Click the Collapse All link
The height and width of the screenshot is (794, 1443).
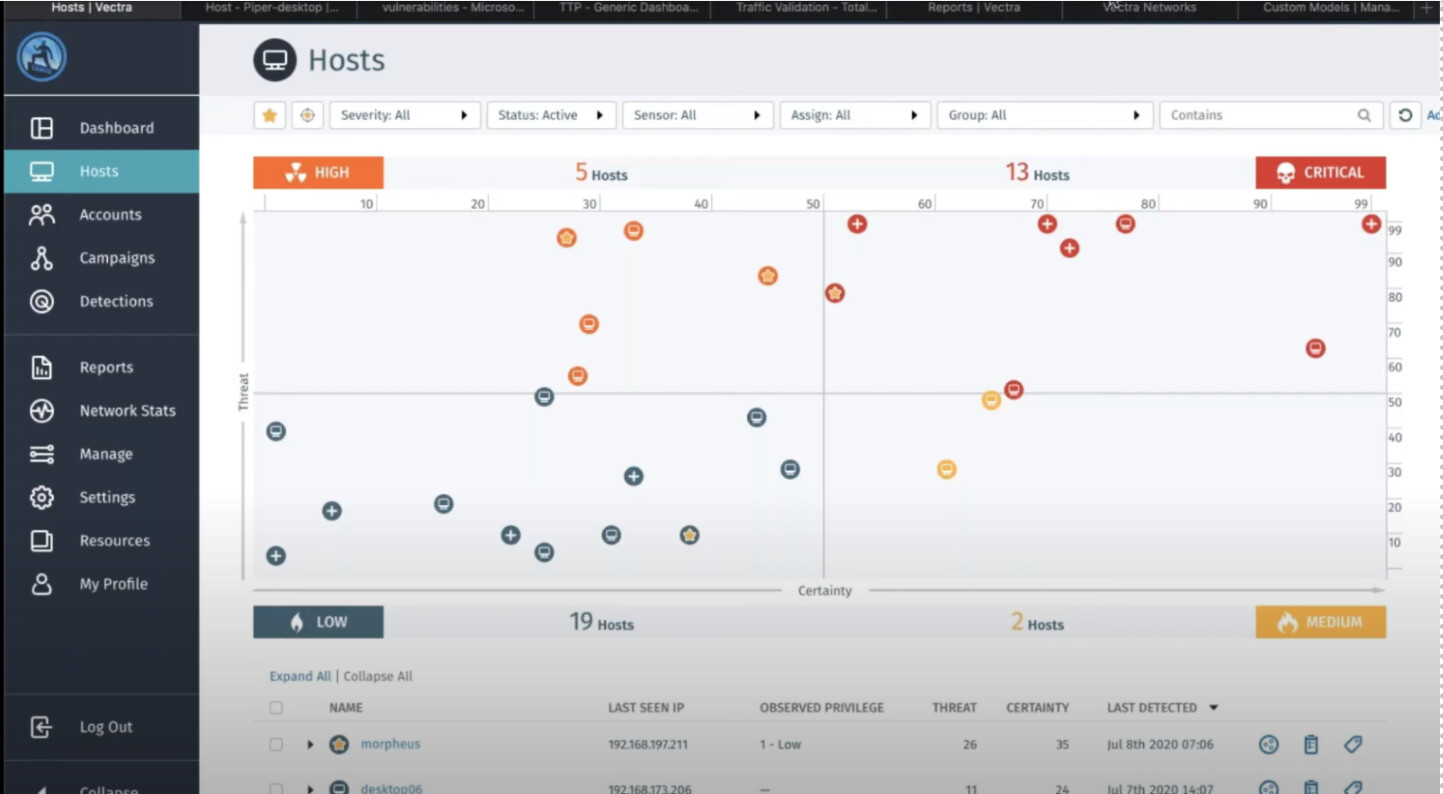click(378, 676)
